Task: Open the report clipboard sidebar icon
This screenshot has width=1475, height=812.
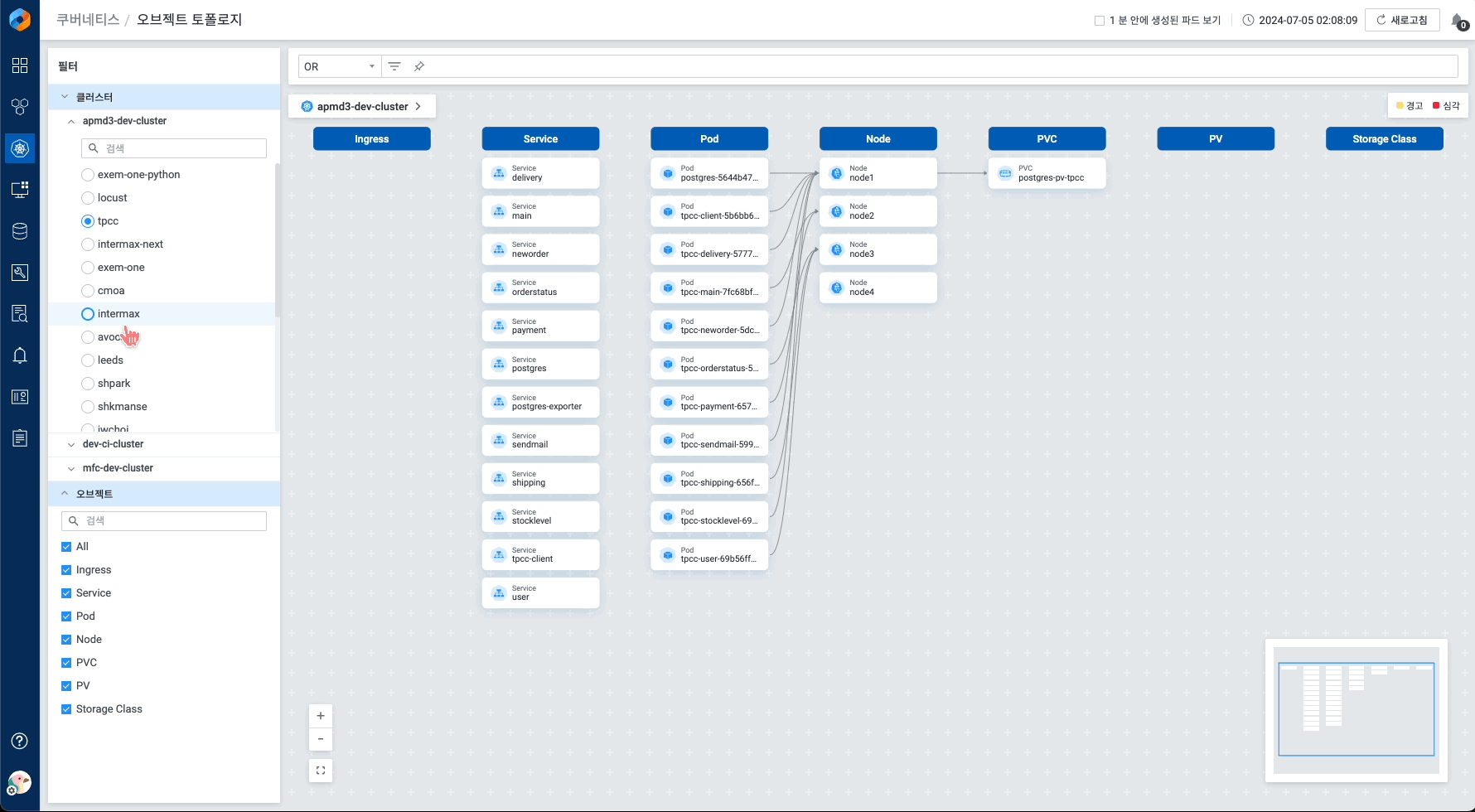Action: coord(20,438)
